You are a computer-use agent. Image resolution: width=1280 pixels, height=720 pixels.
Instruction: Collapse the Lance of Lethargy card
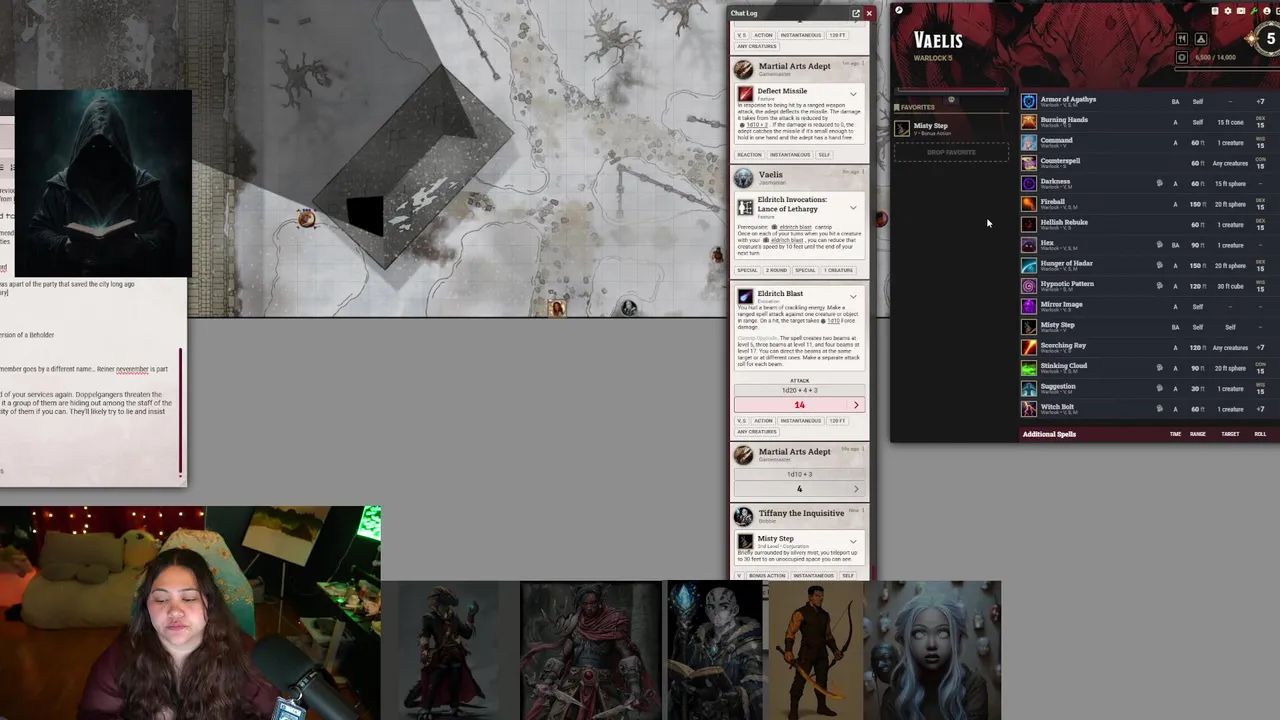[853, 207]
